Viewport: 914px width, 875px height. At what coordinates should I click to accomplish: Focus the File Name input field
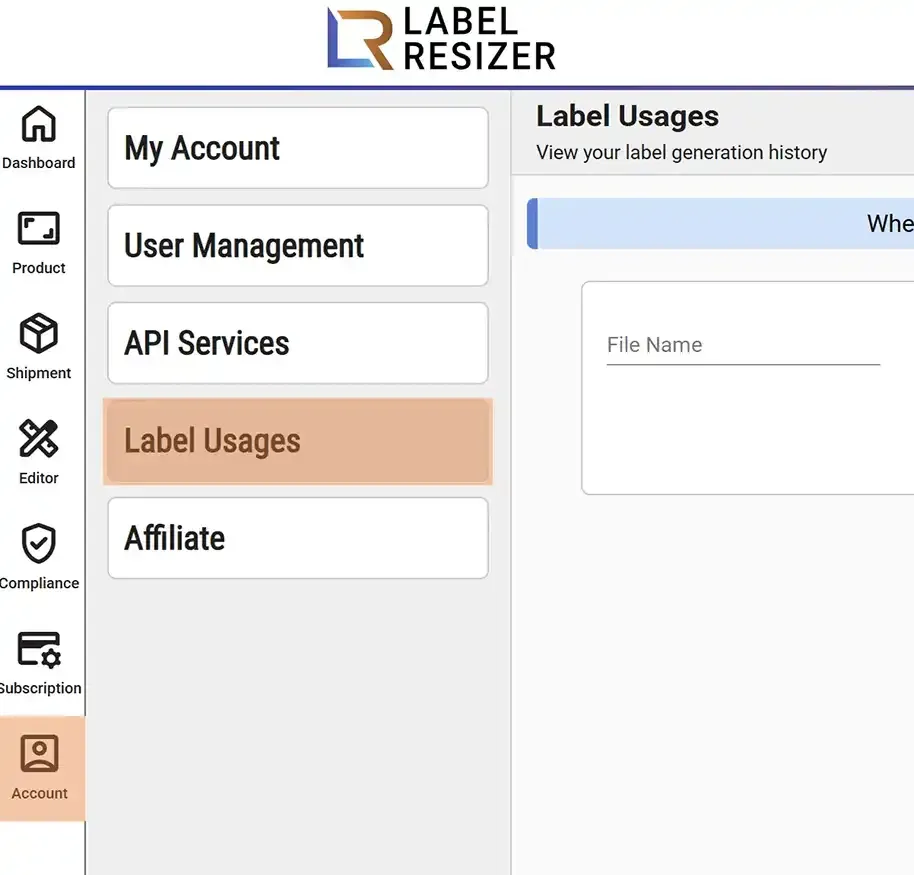[743, 345]
